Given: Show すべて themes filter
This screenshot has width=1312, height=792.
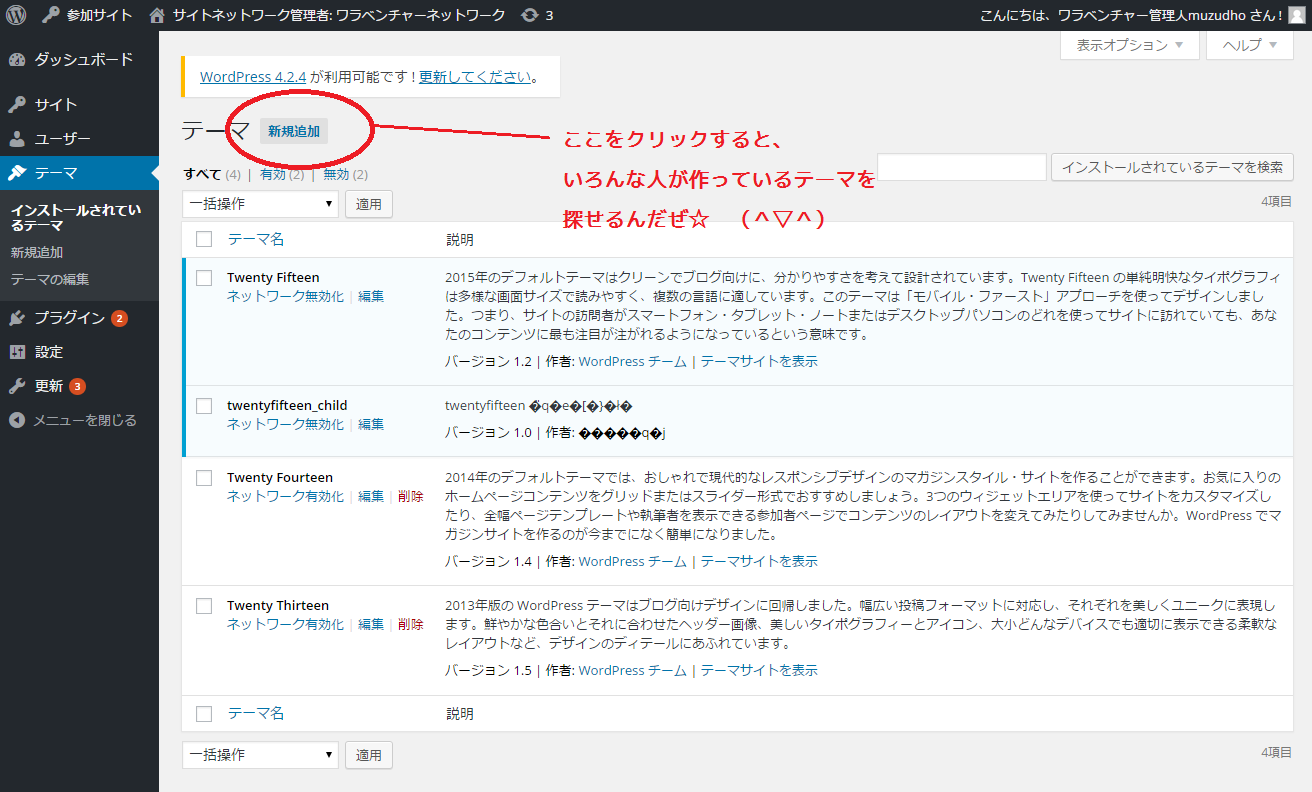Looking at the screenshot, I should point(202,174).
